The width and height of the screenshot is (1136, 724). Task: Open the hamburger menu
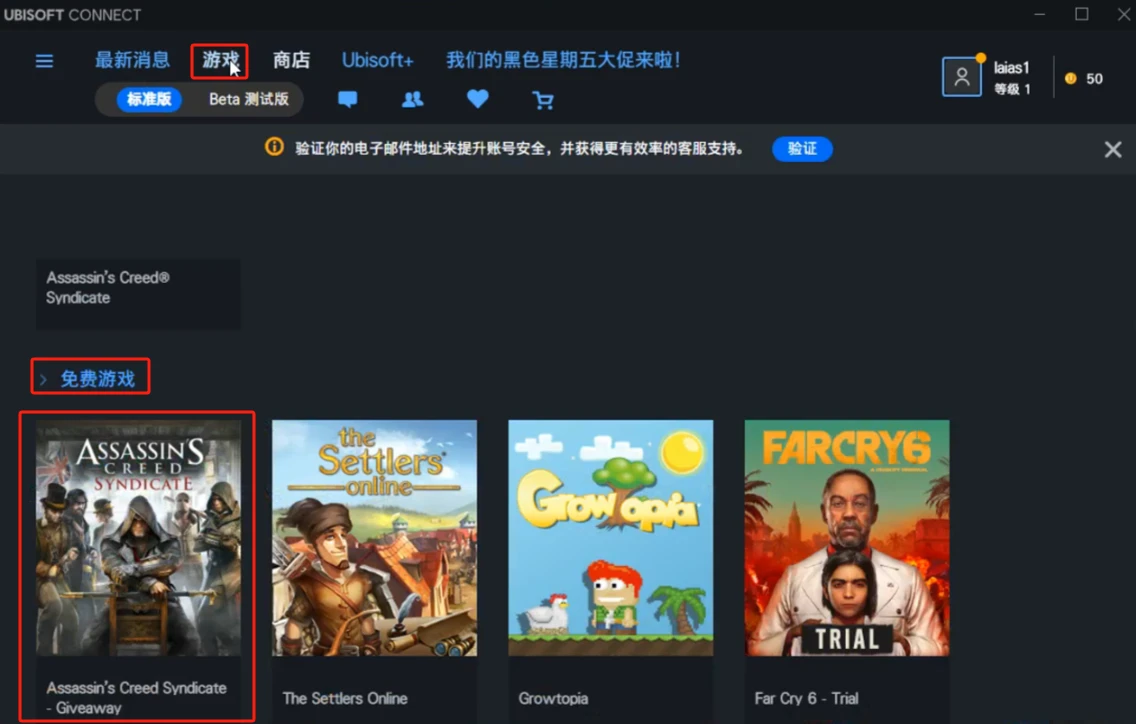point(44,61)
